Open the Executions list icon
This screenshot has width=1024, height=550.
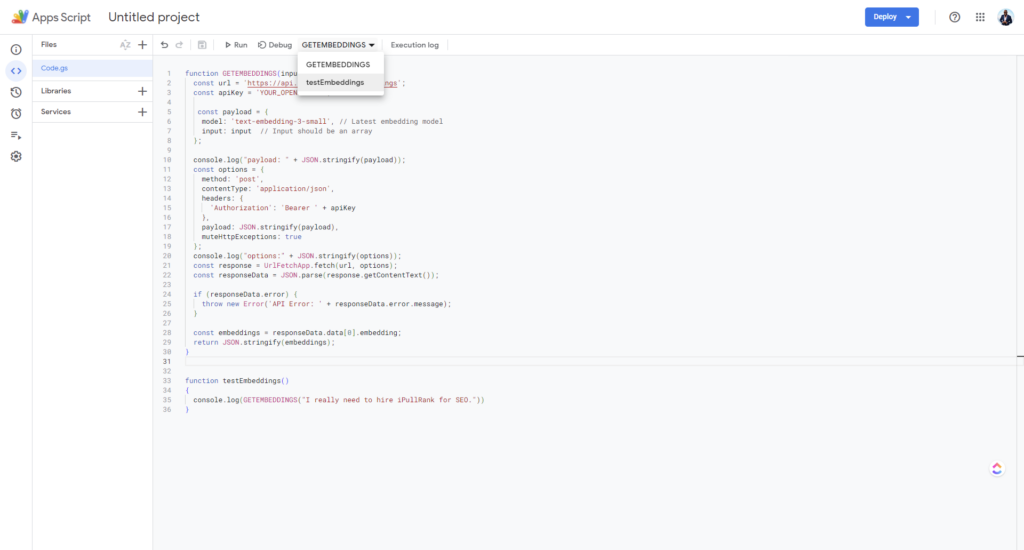pos(16,135)
